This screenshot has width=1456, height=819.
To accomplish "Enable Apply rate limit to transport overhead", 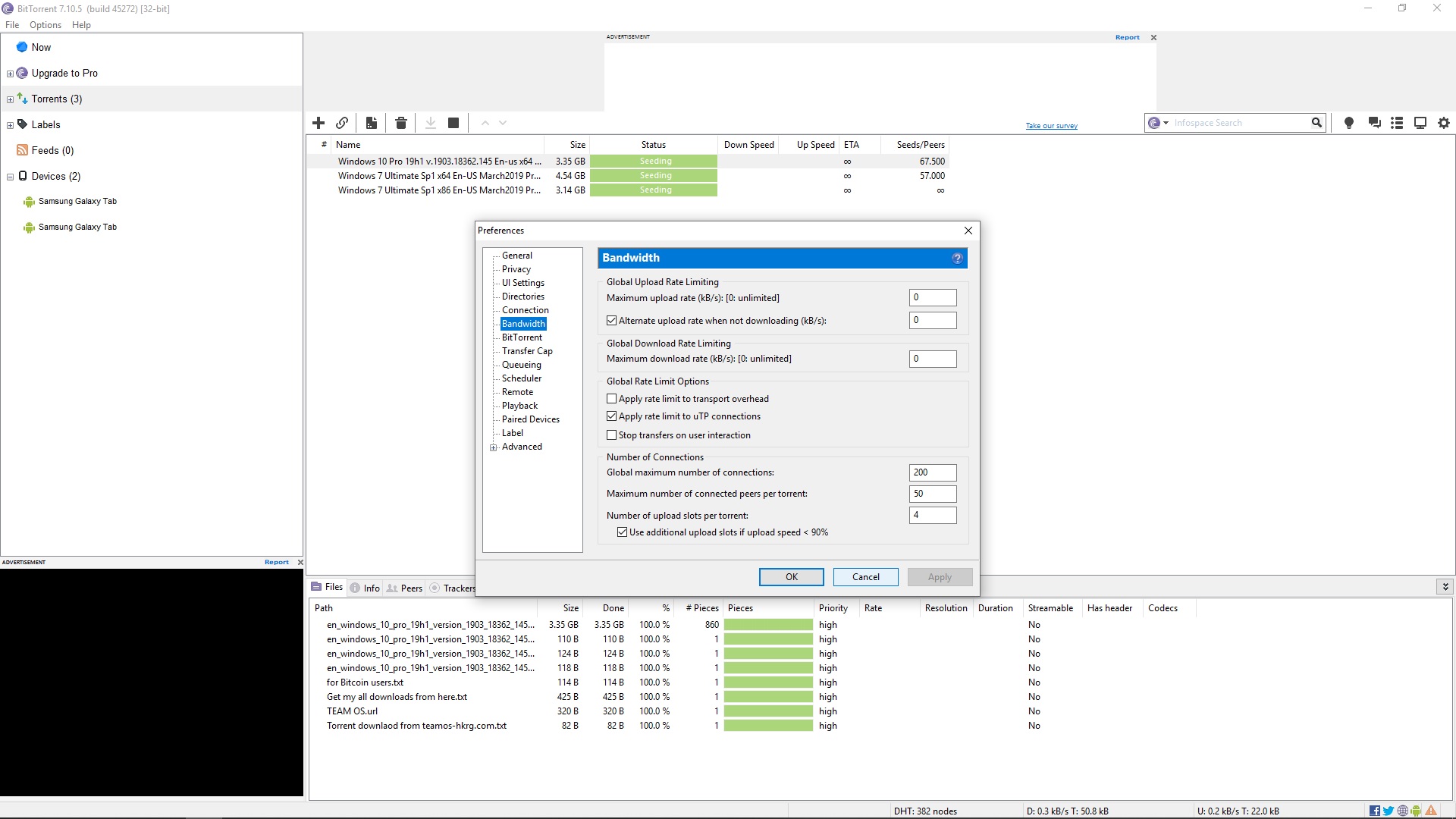I will pyautogui.click(x=612, y=399).
